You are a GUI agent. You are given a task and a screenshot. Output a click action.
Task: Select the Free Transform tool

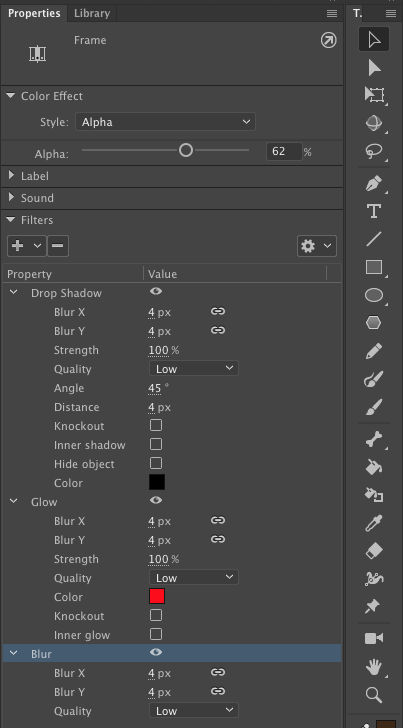(374, 95)
